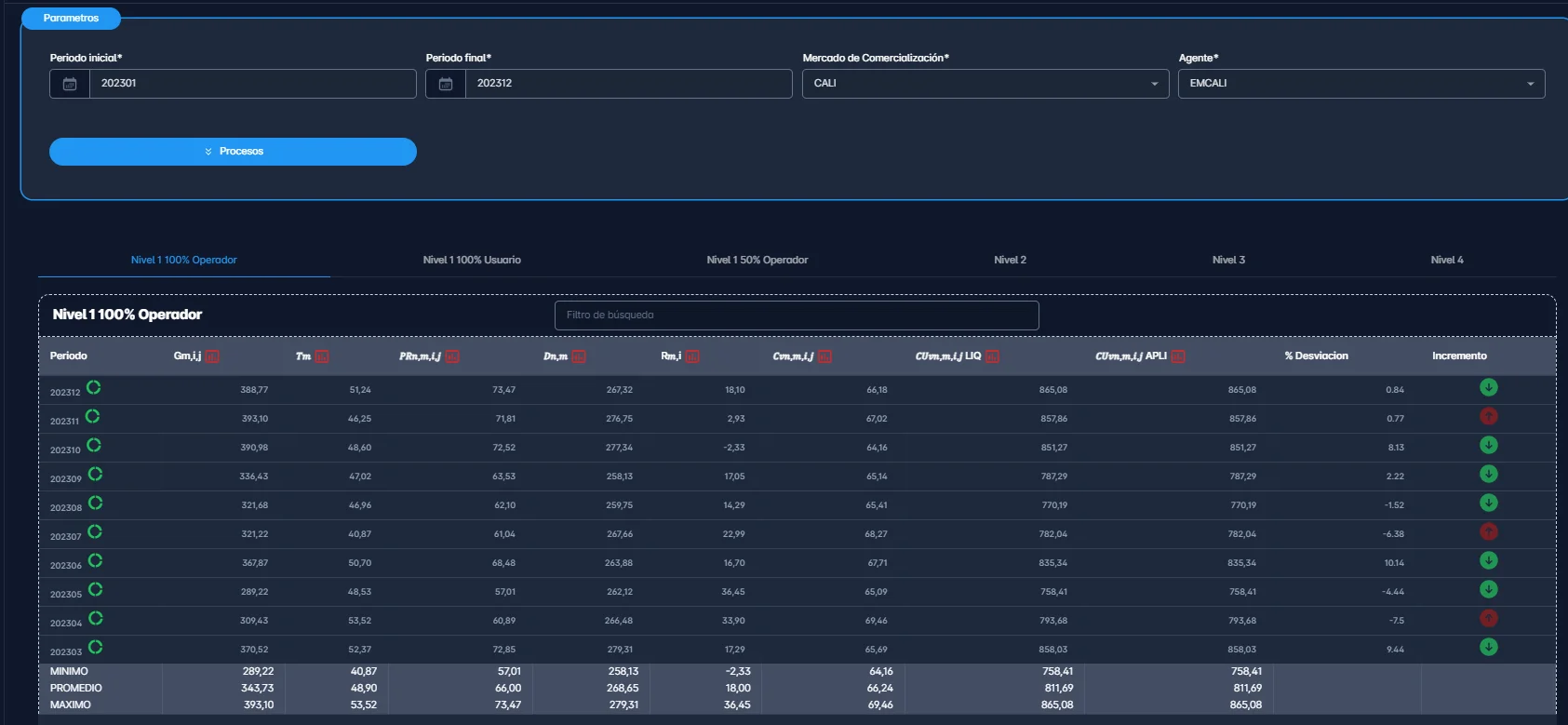Switch to the Nivel 2 tab
The height and width of the screenshot is (725, 1568).
pos(1010,261)
